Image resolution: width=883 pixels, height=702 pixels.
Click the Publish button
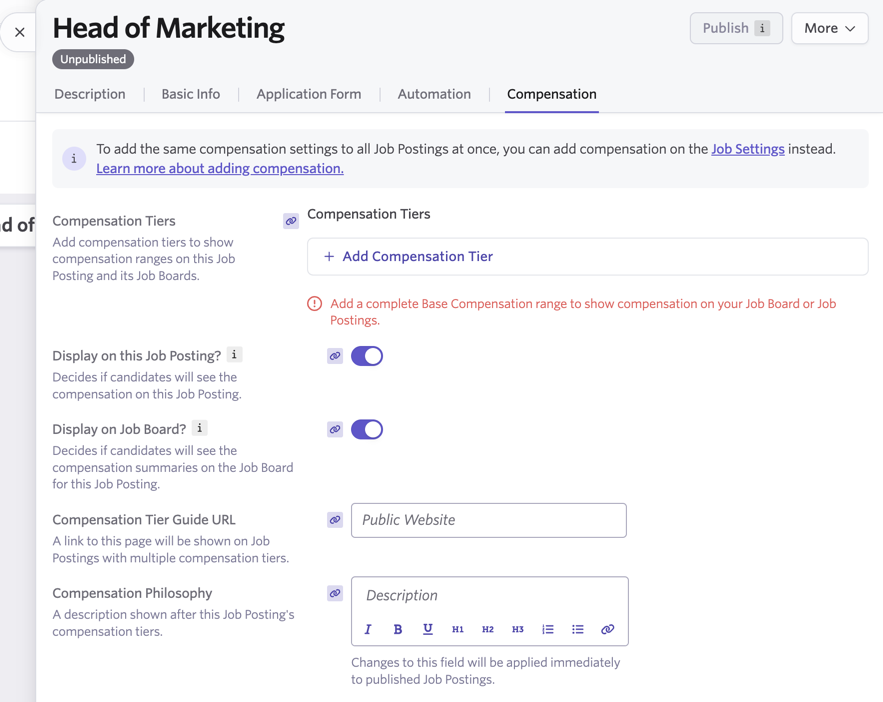pyautogui.click(x=736, y=28)
